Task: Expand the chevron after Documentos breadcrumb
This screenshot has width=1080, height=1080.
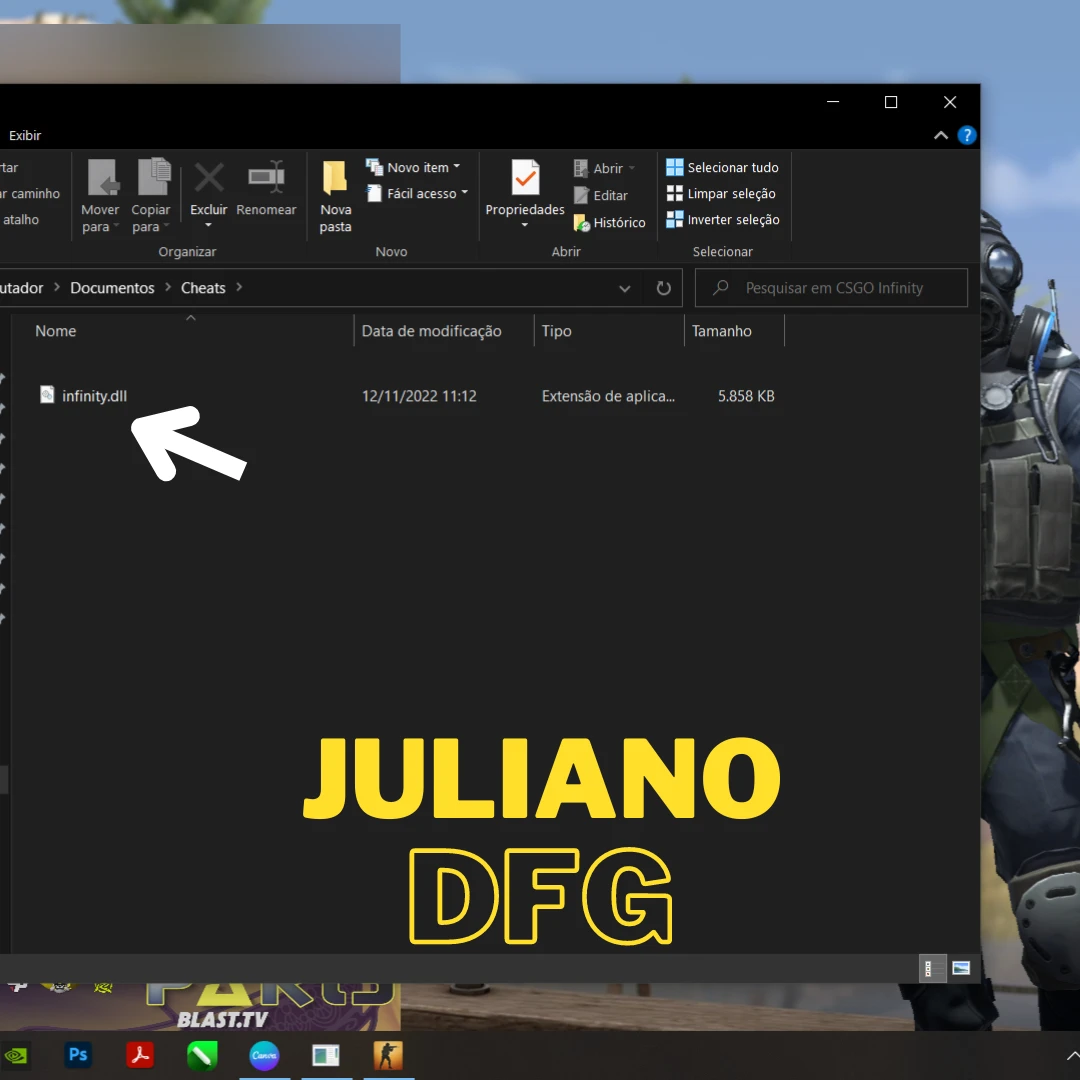Action: (x=168, y=287)
